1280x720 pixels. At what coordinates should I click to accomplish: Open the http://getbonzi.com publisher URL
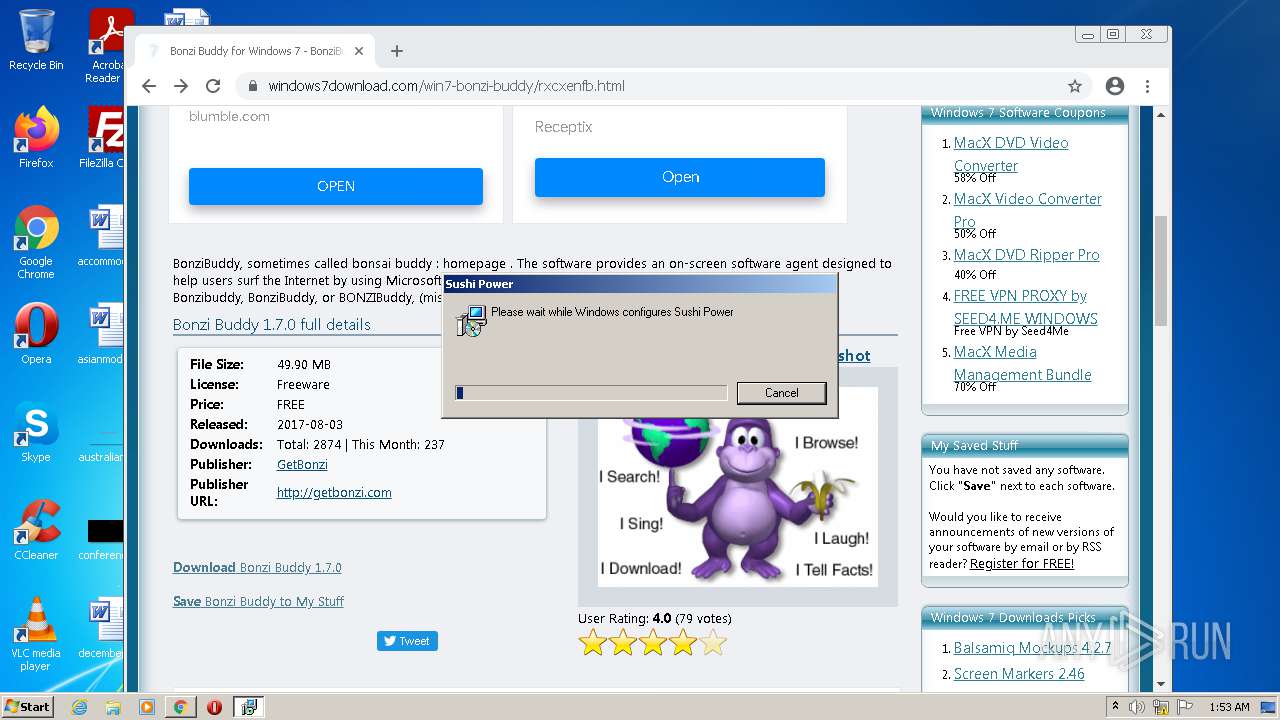click(334, 492)
